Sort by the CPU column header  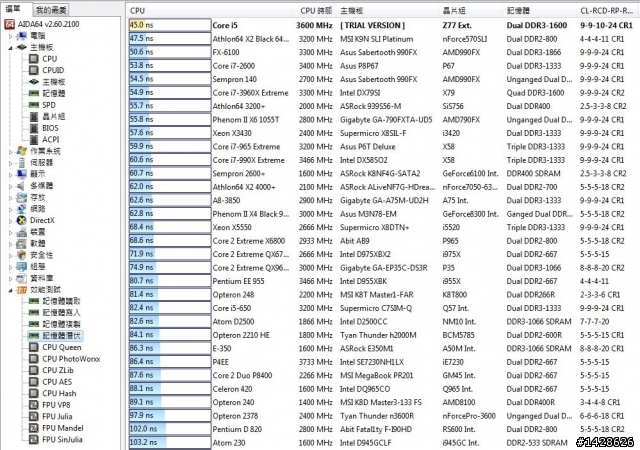pyautogui.click(x=209, y=11)
